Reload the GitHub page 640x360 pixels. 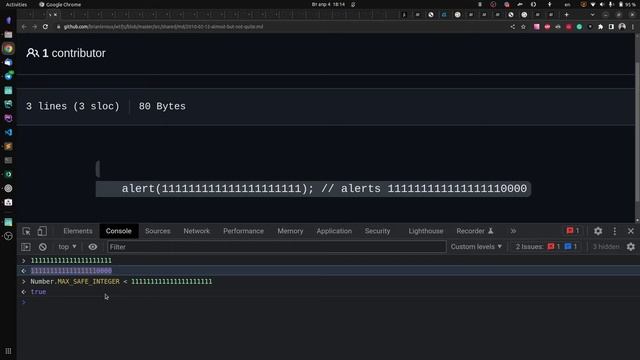[x=45, y=27]
